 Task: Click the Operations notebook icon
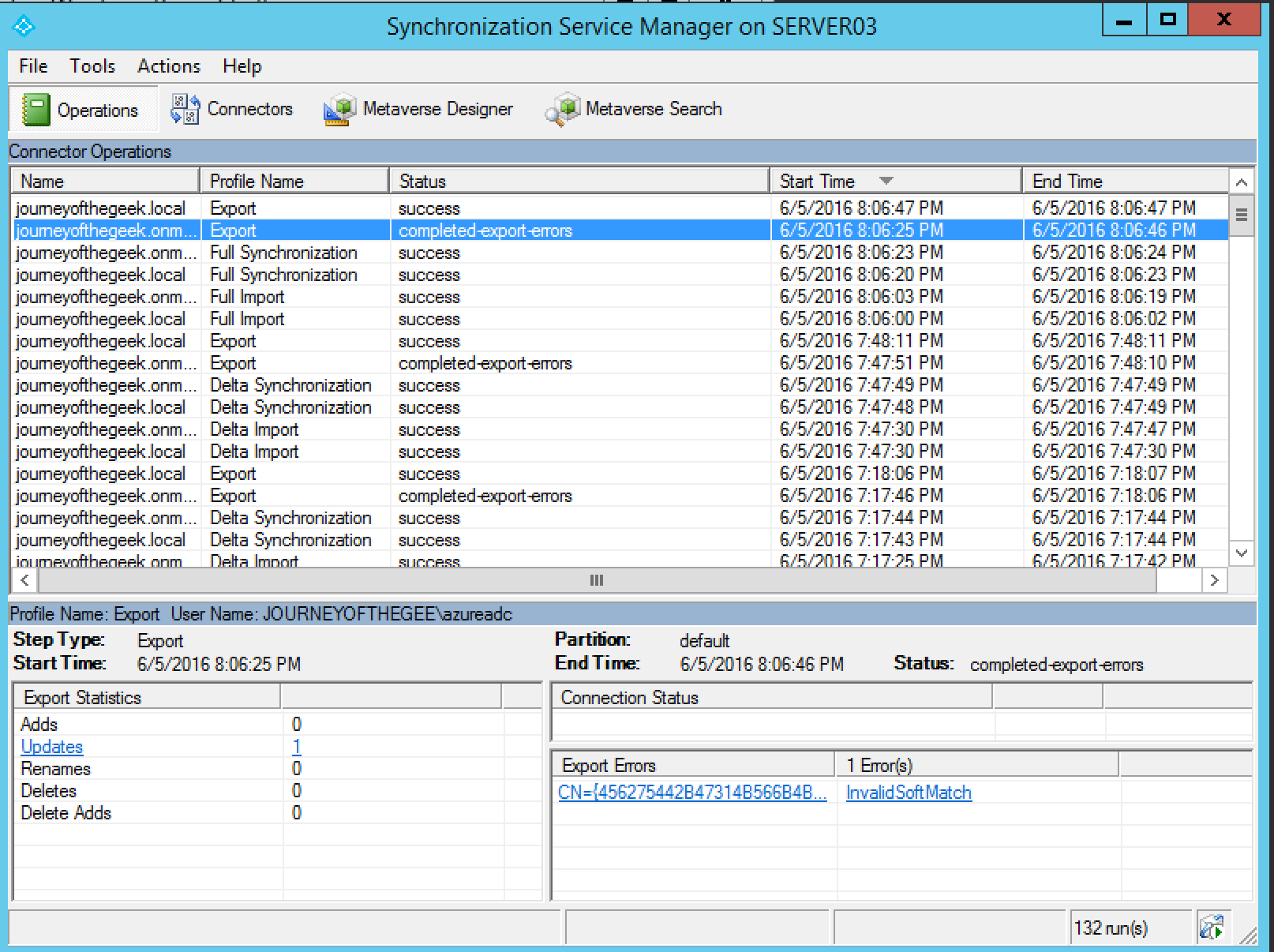click(36, 110)
